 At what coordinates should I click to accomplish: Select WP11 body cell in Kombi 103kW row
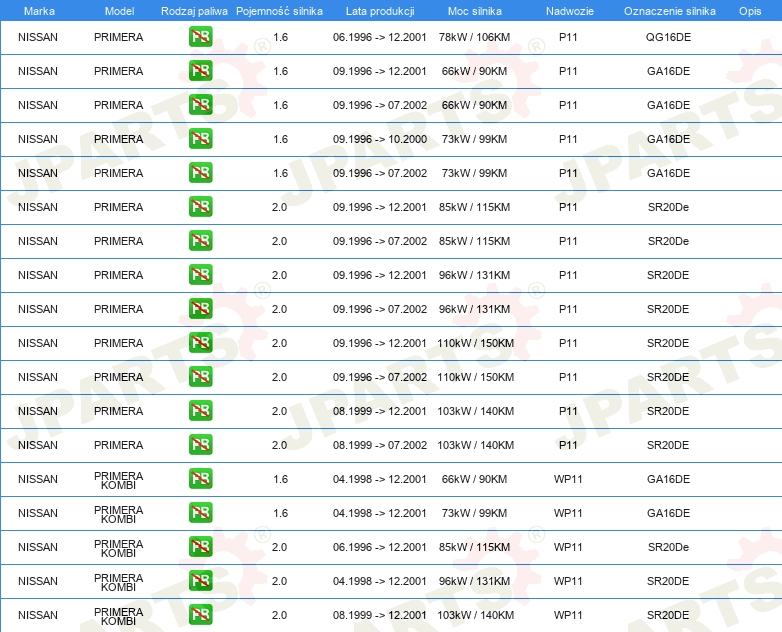pyautogui.click(x=568, y=615)
